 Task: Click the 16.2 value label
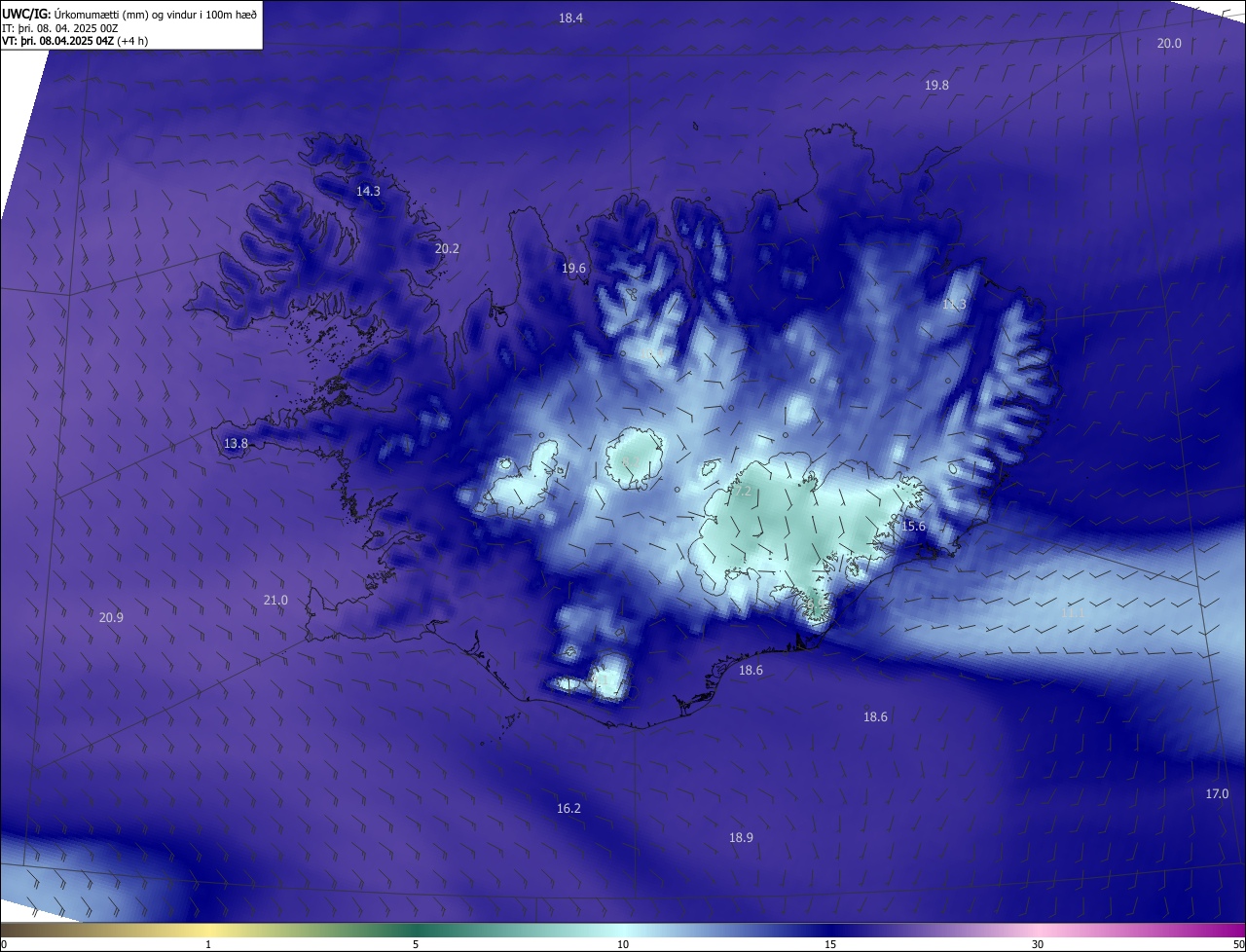pyautogui.click(x=568, y=809)
